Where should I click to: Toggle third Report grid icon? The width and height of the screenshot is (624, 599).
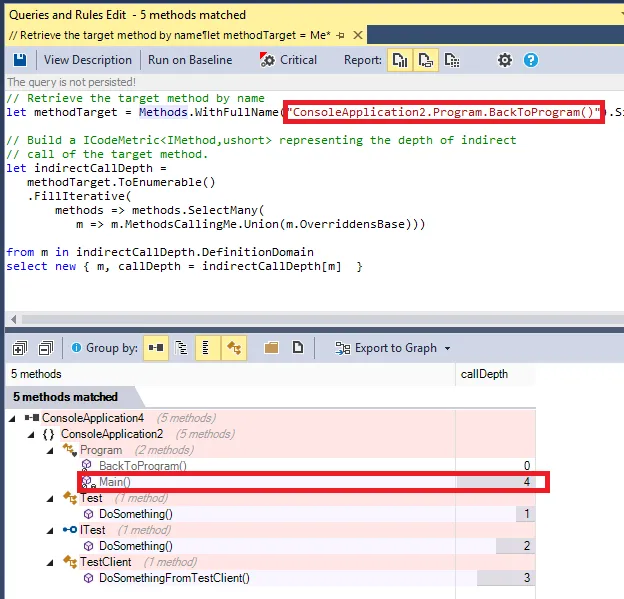click(x=452, y=60)
